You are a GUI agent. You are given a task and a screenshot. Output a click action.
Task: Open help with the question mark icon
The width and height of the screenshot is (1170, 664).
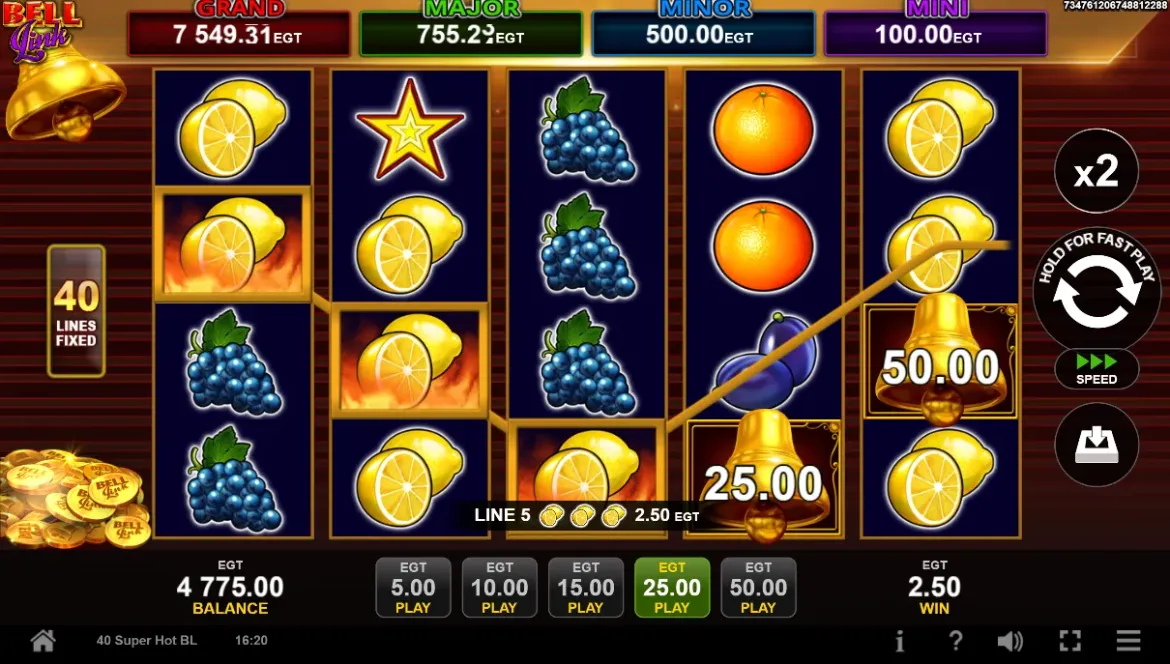click(955, 641)
